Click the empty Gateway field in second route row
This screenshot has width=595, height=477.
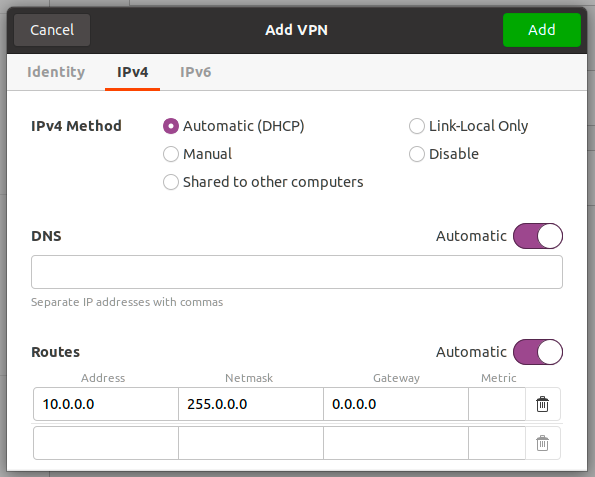coord(396,443)
